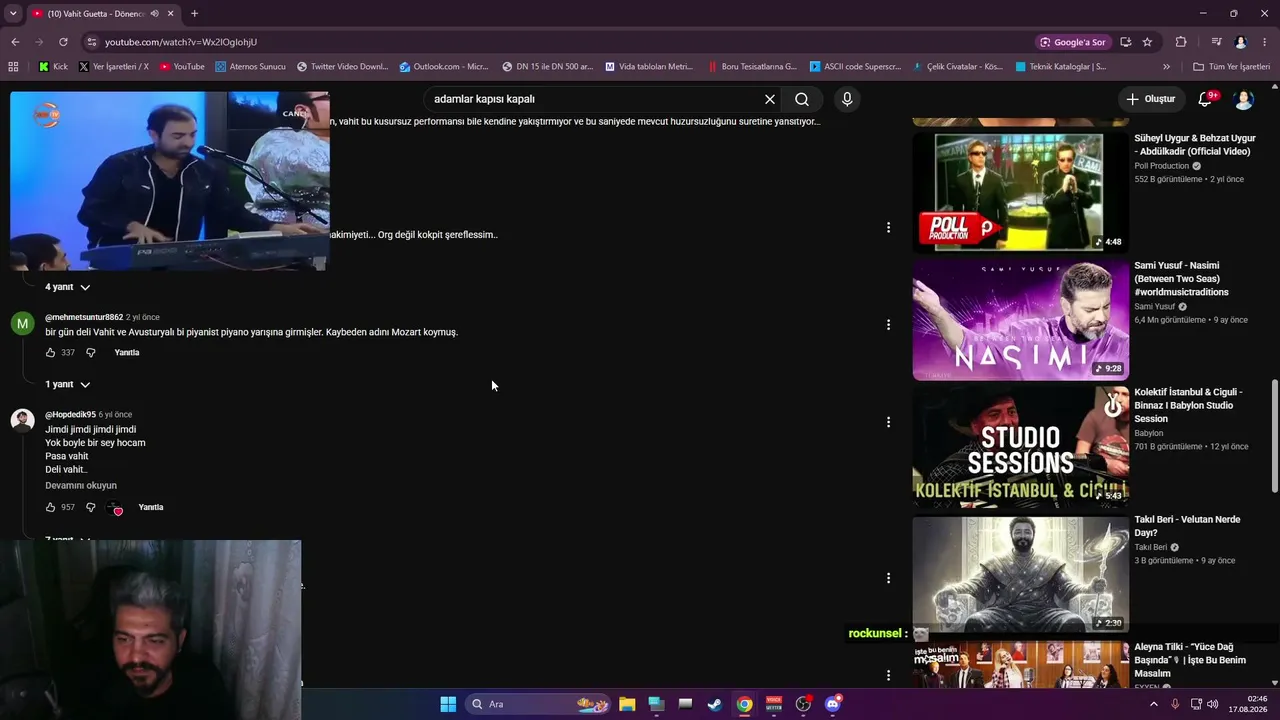Viewport: 1280px width, 720px height.
Task: Open the 'Yer İşaretleri / X' bookmark
Action: pos(113,67)
